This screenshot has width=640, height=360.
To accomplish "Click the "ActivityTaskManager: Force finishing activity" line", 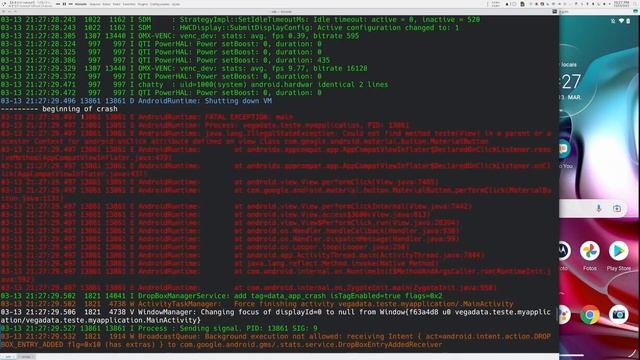I will coord(257,304).
